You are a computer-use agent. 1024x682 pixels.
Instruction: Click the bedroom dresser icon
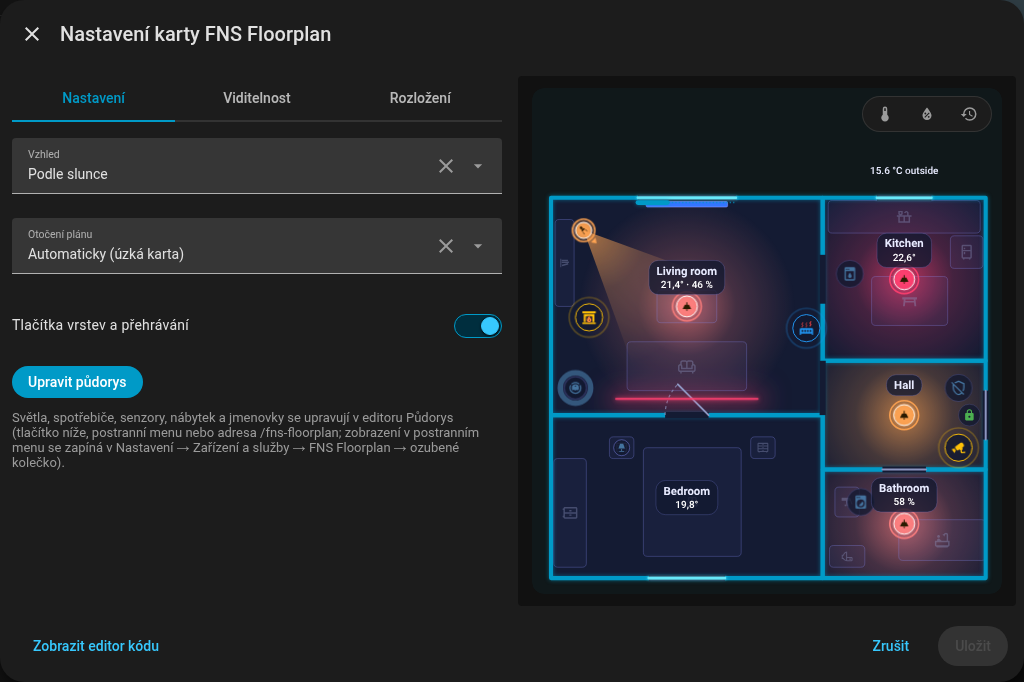pyautogui.click(x=570, y=513)
